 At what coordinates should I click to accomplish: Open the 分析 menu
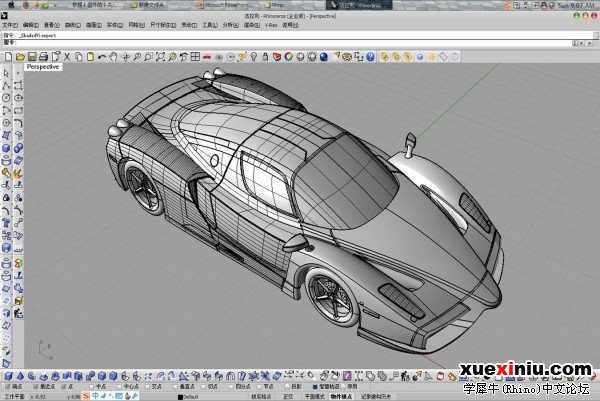click(x=230, y=25)
